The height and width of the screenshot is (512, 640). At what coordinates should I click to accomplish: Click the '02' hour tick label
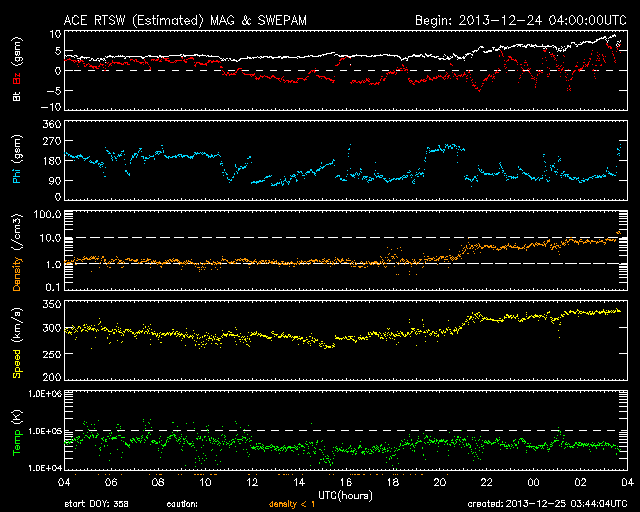tap(580, 483)
